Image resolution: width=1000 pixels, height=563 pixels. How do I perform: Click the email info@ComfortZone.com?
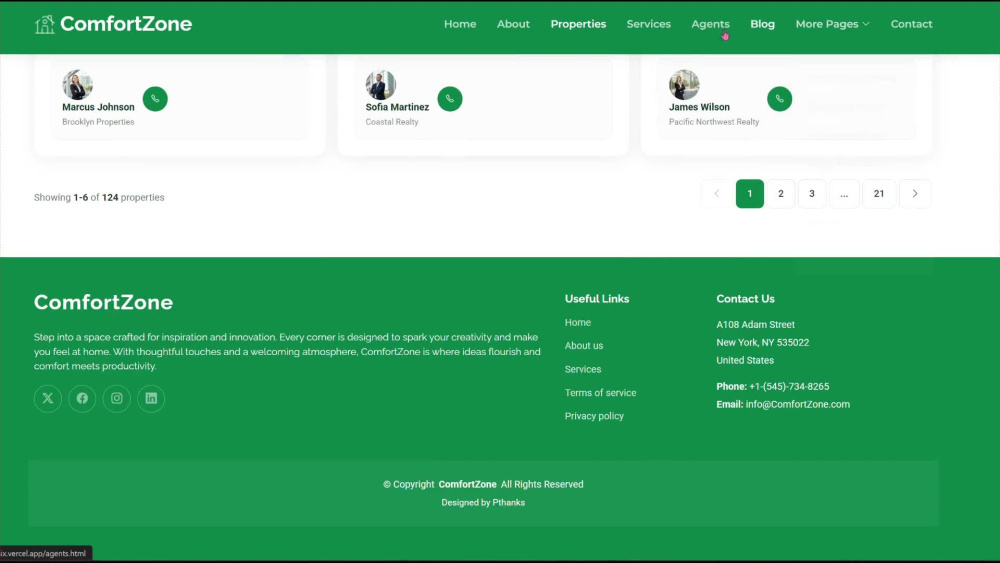click(x=797, y=404)
